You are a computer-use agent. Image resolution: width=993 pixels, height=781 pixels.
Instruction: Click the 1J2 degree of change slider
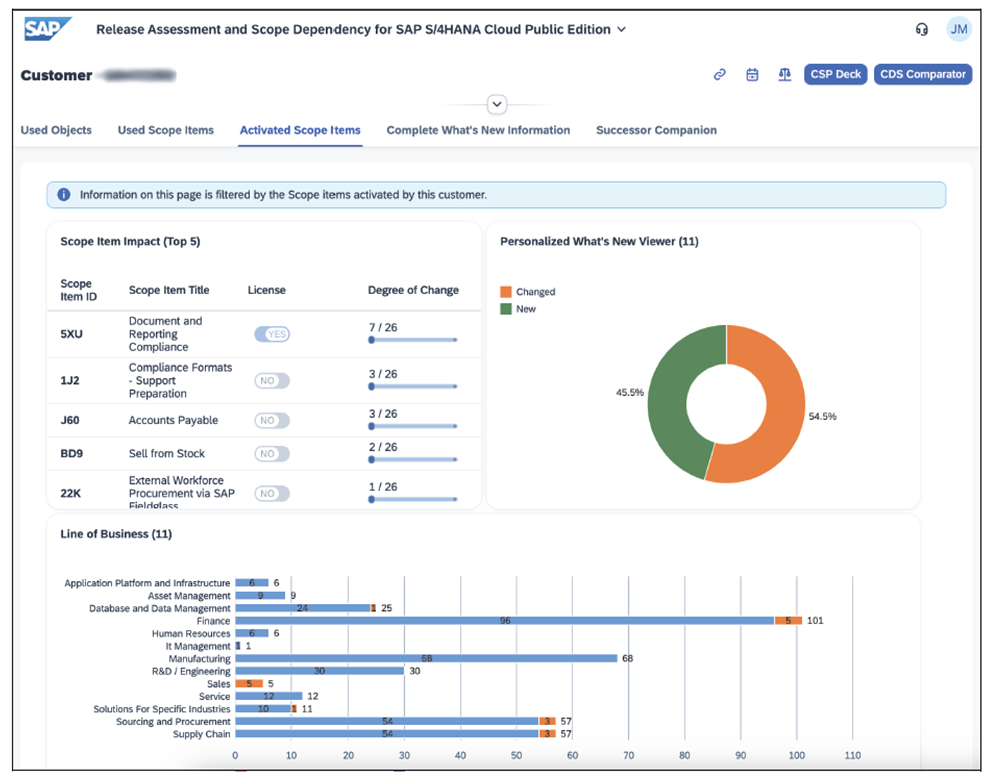pos(413,386)
